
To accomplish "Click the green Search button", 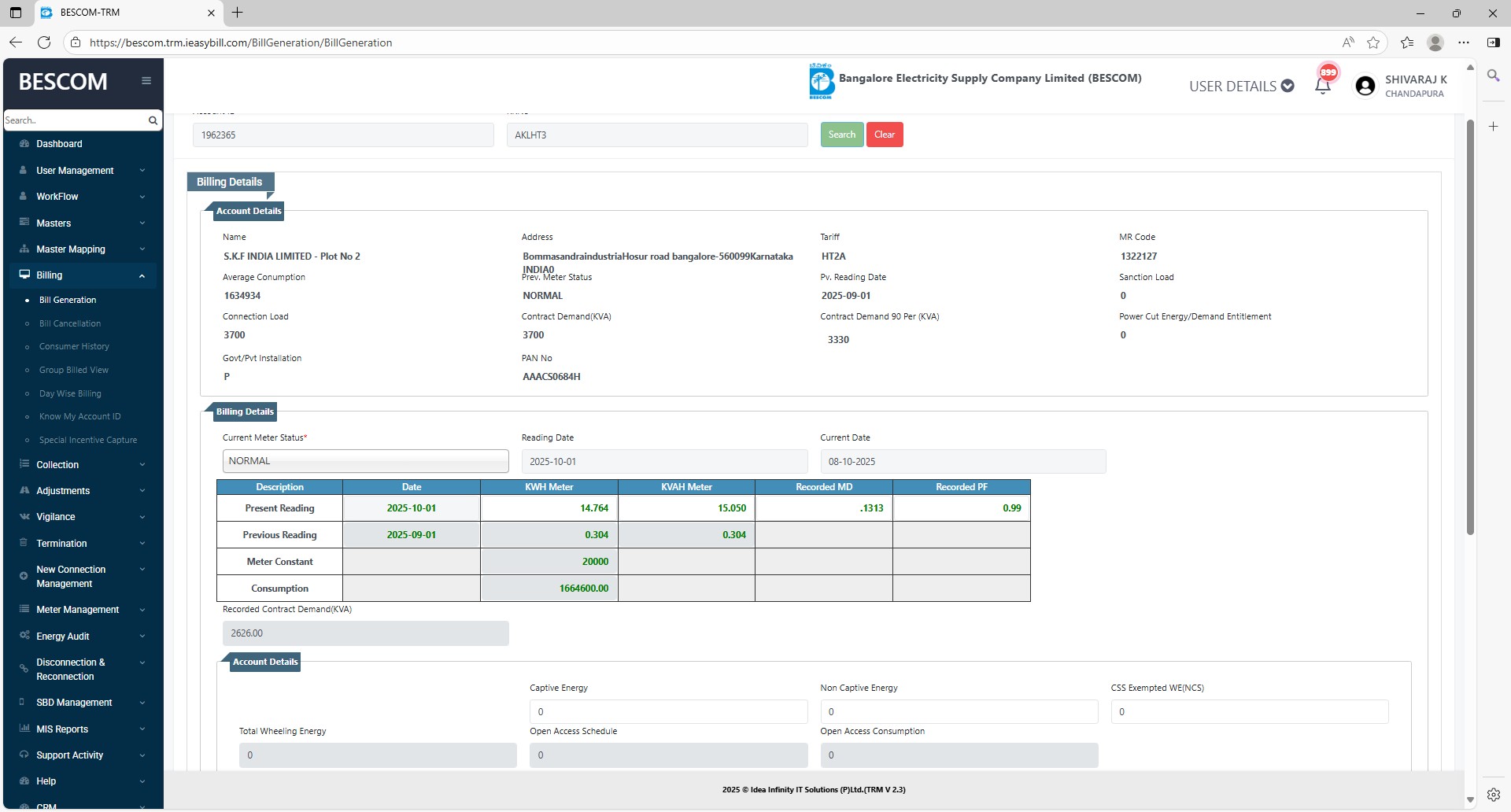I will tap(841, 135).
